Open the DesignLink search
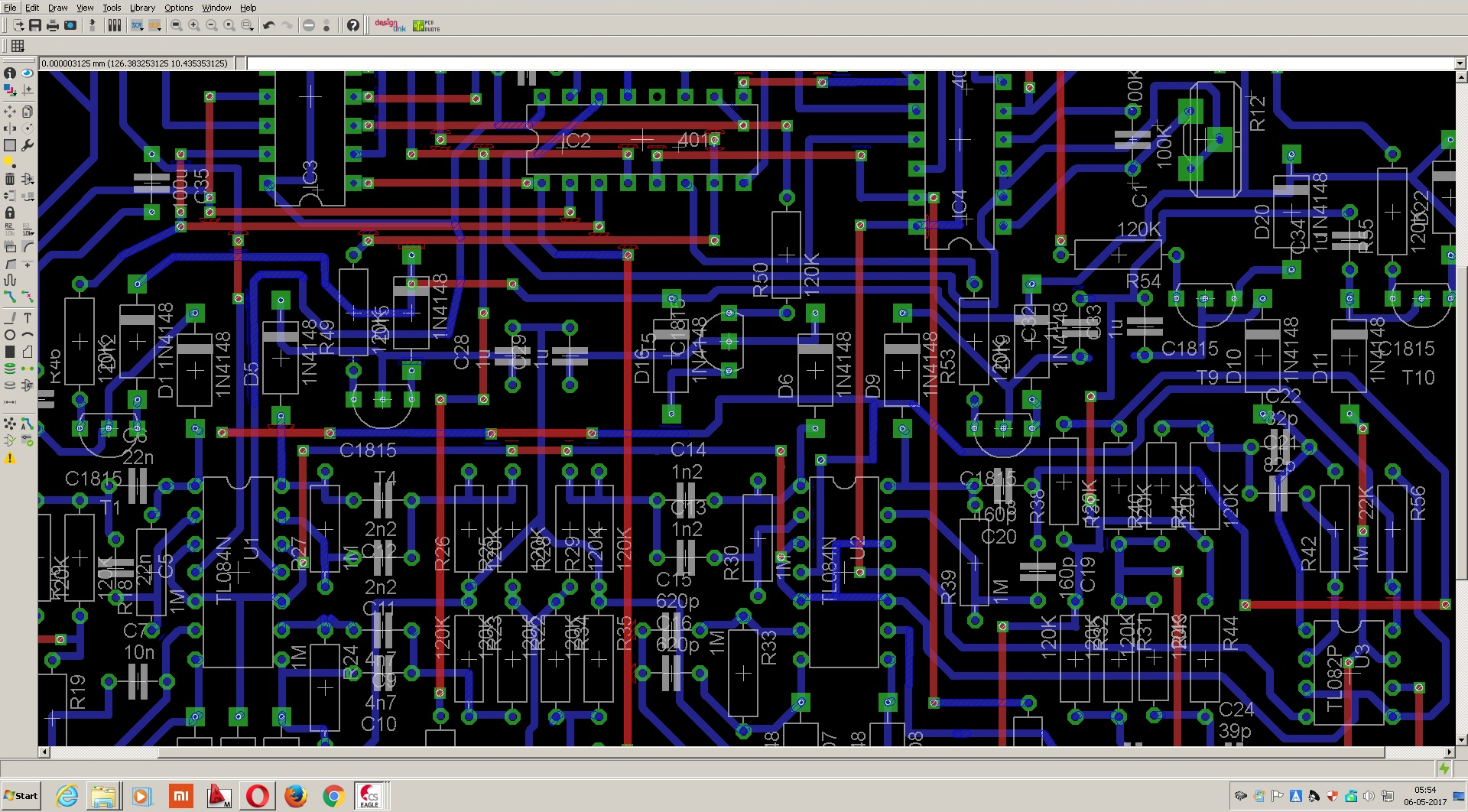The width and height of the screenshot is (1468, 812). [390, 26]
